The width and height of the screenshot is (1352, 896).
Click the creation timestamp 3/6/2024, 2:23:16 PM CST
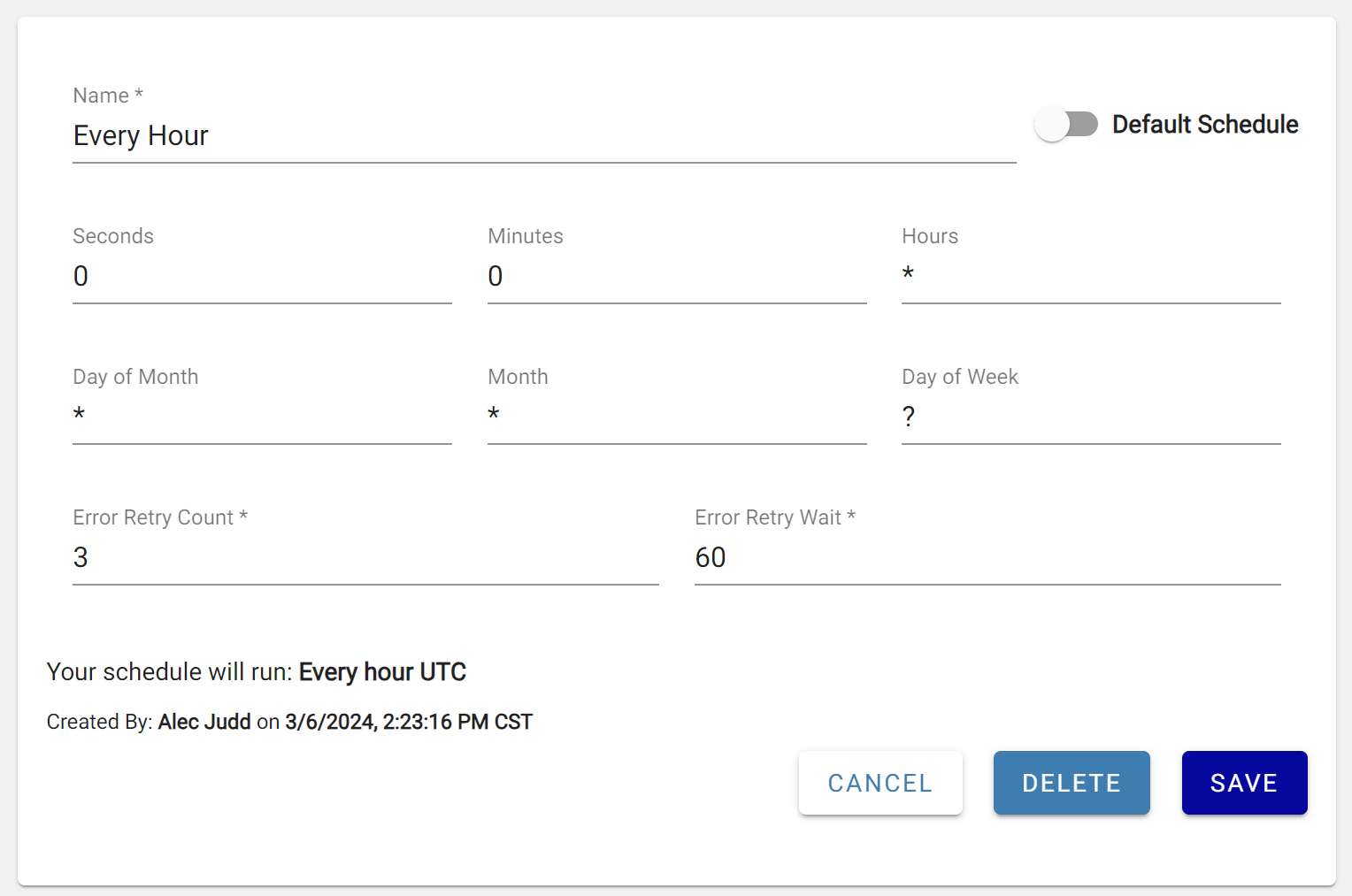409,722
